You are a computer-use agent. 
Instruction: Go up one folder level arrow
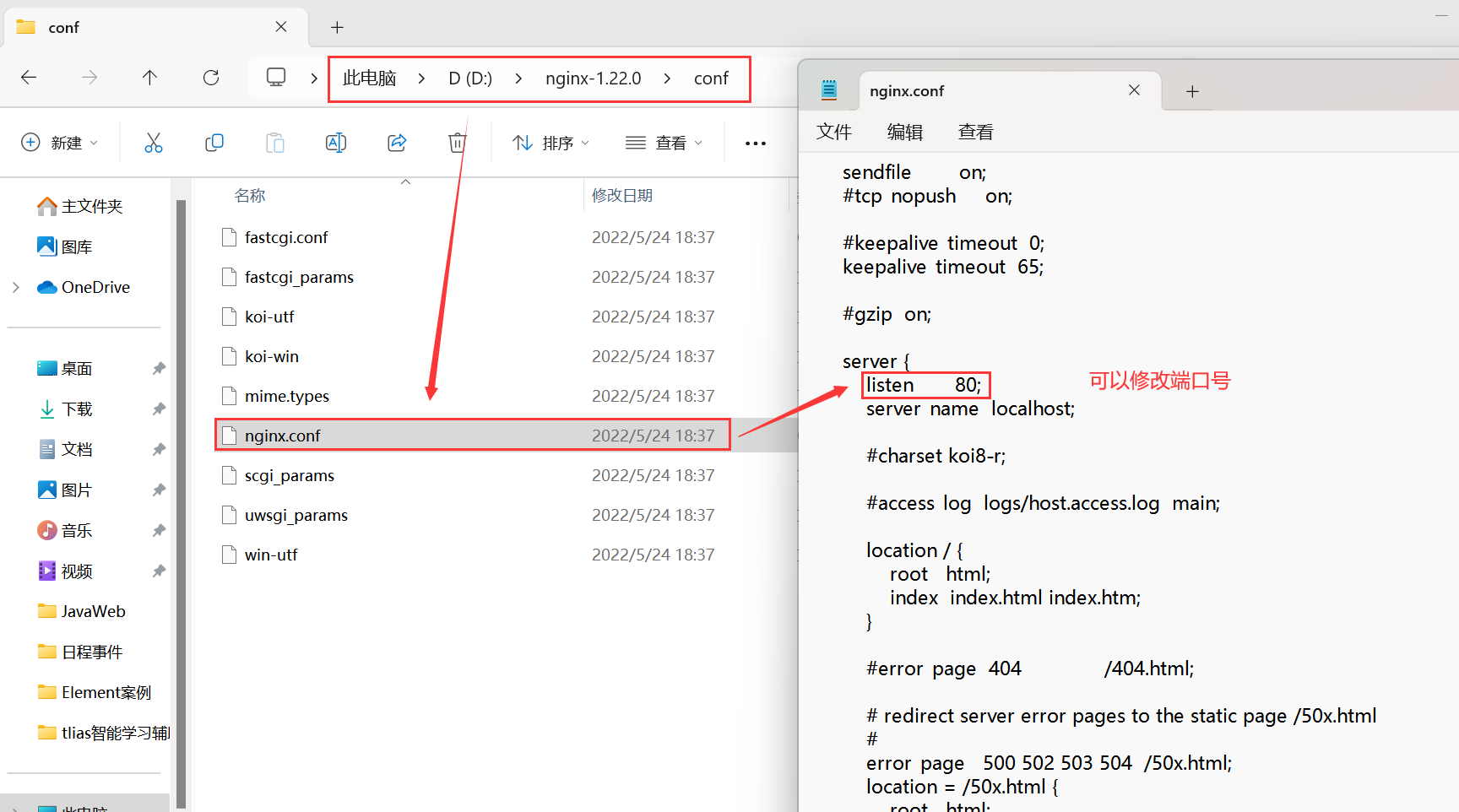pos(149,78)
